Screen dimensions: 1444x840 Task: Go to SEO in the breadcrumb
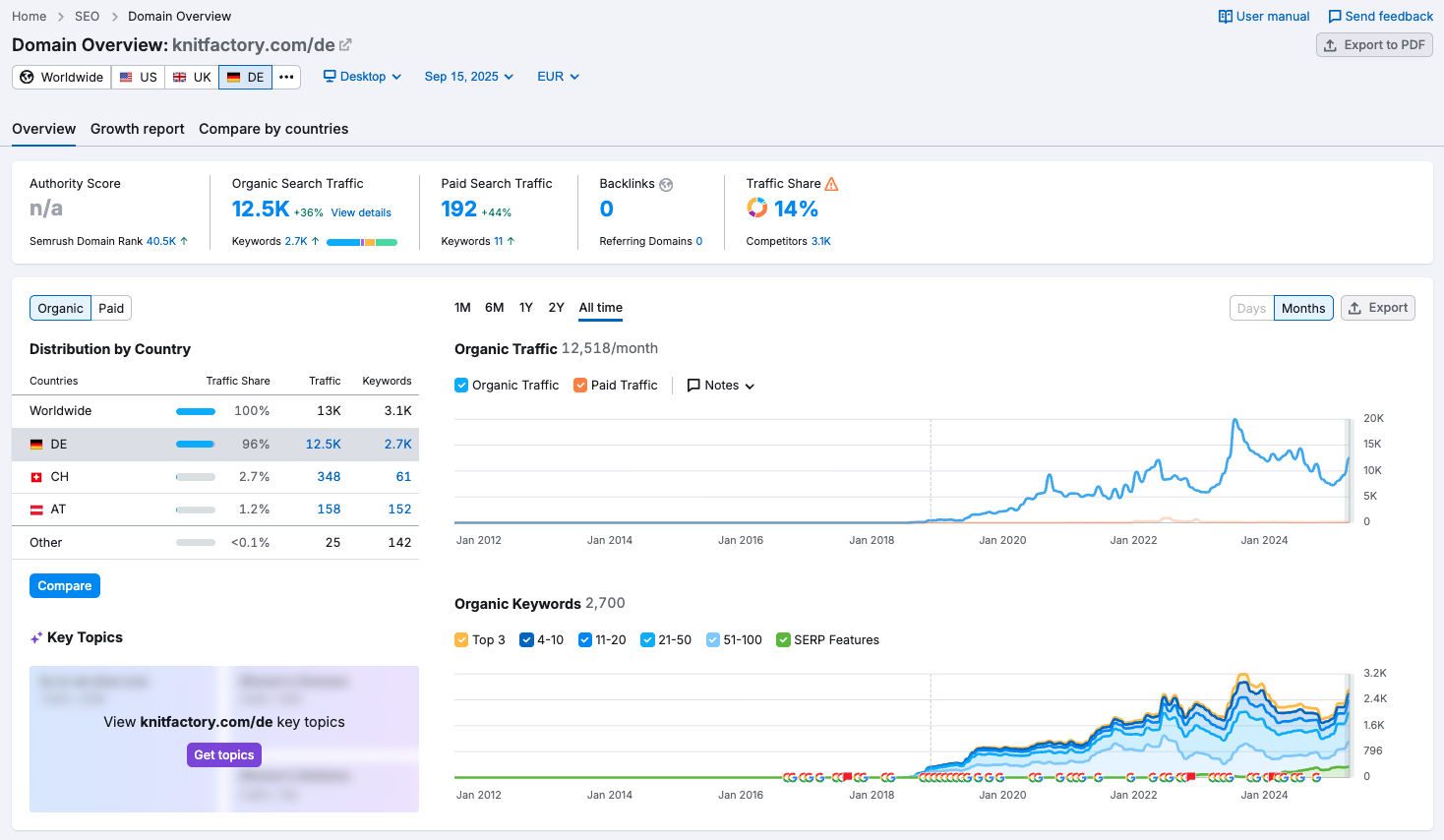[x=87, y=17]
